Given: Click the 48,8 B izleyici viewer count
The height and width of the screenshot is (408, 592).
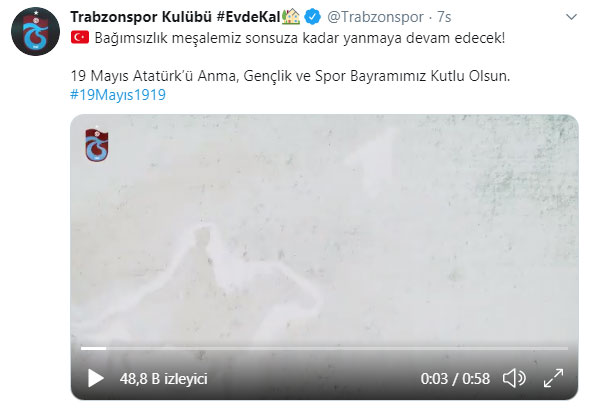Looking at the screenshot, I should (163, 379).
